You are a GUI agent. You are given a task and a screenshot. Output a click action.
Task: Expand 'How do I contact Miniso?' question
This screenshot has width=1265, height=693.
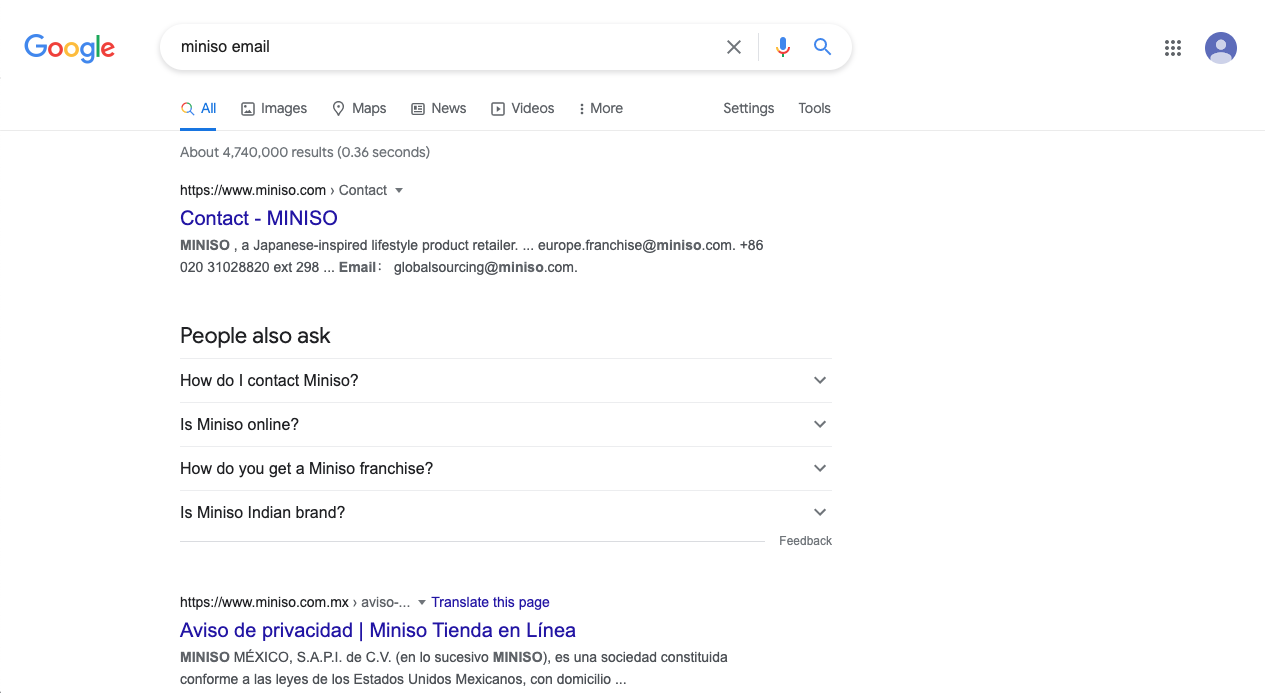[x=505, y=380]
